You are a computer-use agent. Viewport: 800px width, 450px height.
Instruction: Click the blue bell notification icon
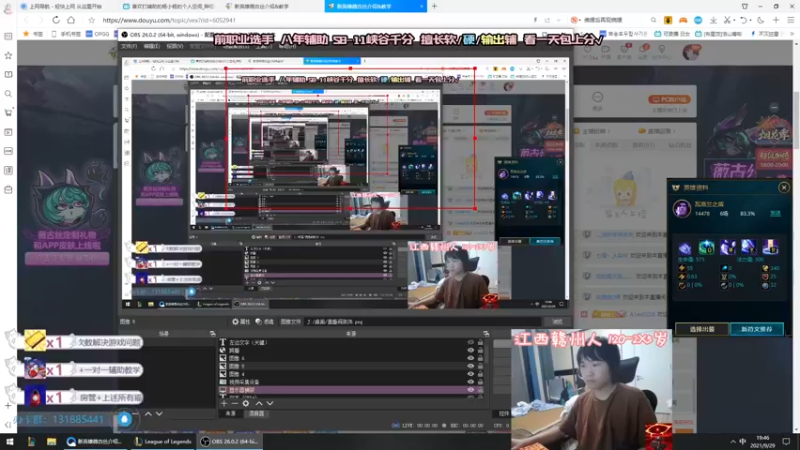124,419
